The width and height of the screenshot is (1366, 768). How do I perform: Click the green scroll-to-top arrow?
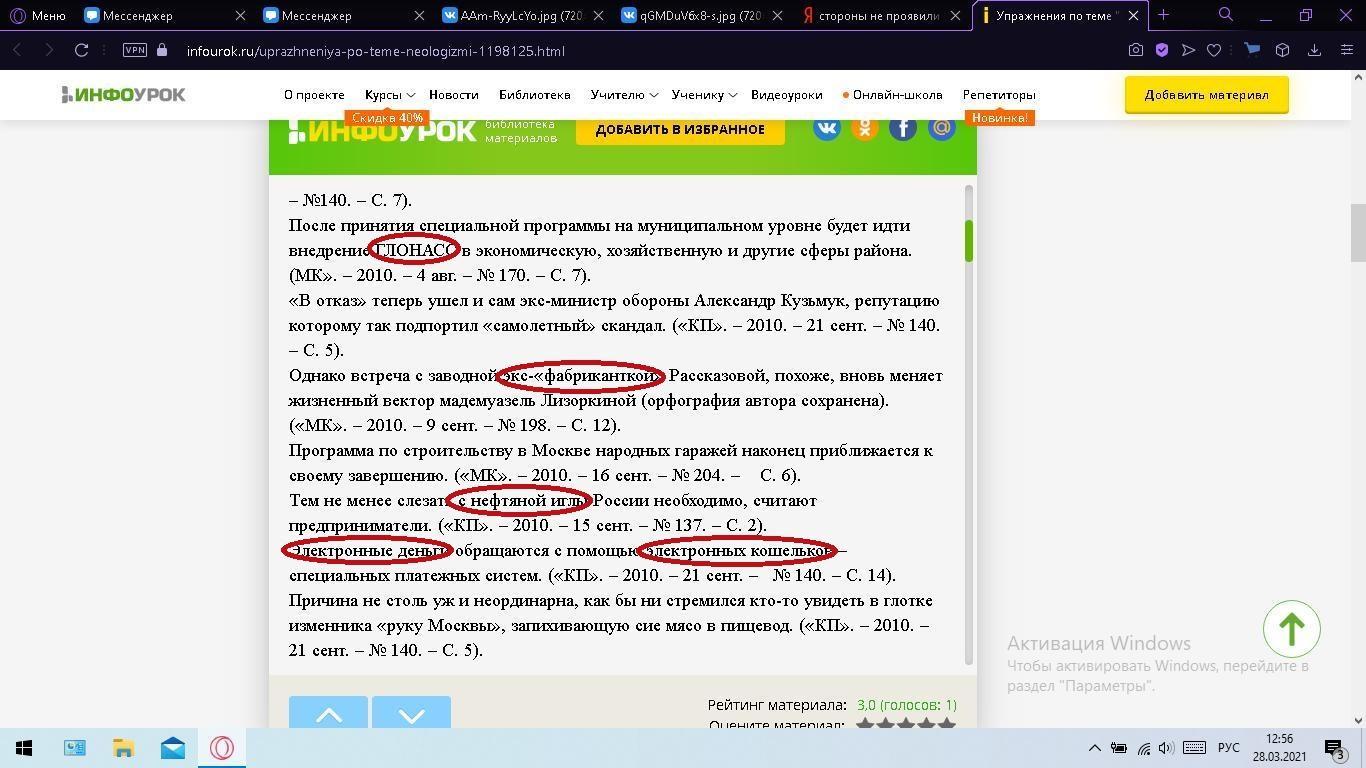(x=1291, y=628)
